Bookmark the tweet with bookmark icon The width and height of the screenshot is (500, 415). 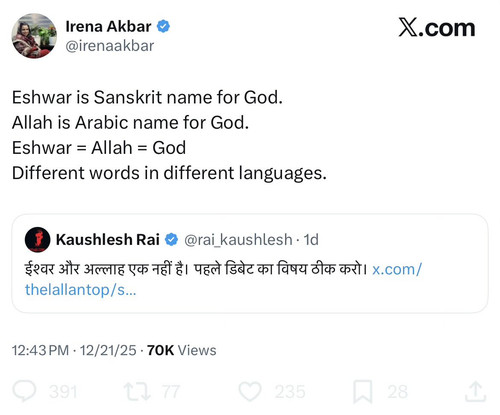coord(363,392)
